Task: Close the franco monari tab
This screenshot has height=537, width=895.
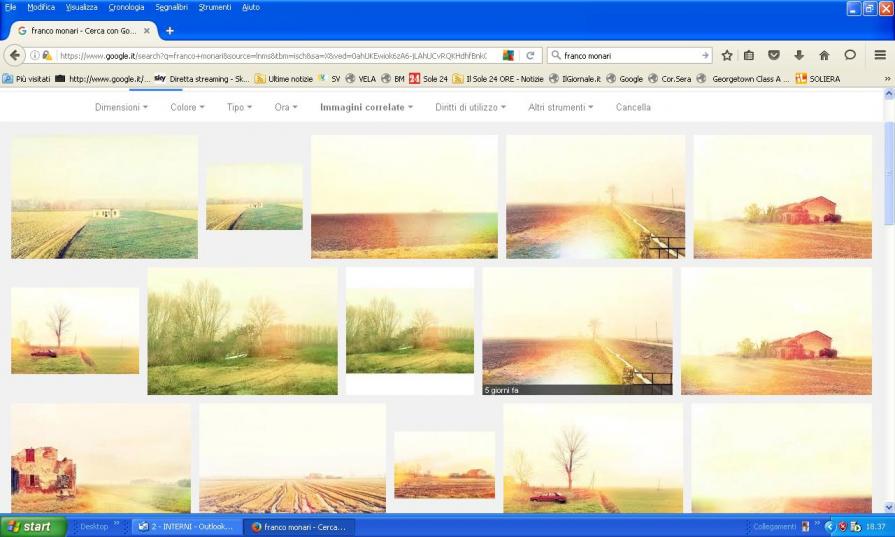Action: (146, 31)
